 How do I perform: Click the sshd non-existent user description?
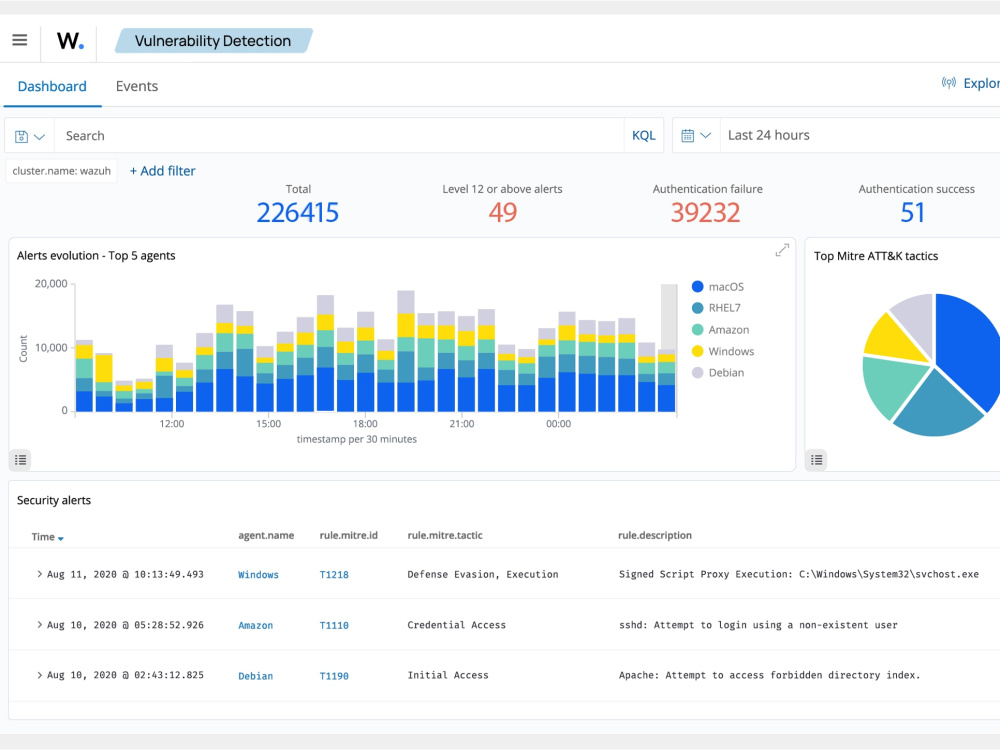point(758,625)
